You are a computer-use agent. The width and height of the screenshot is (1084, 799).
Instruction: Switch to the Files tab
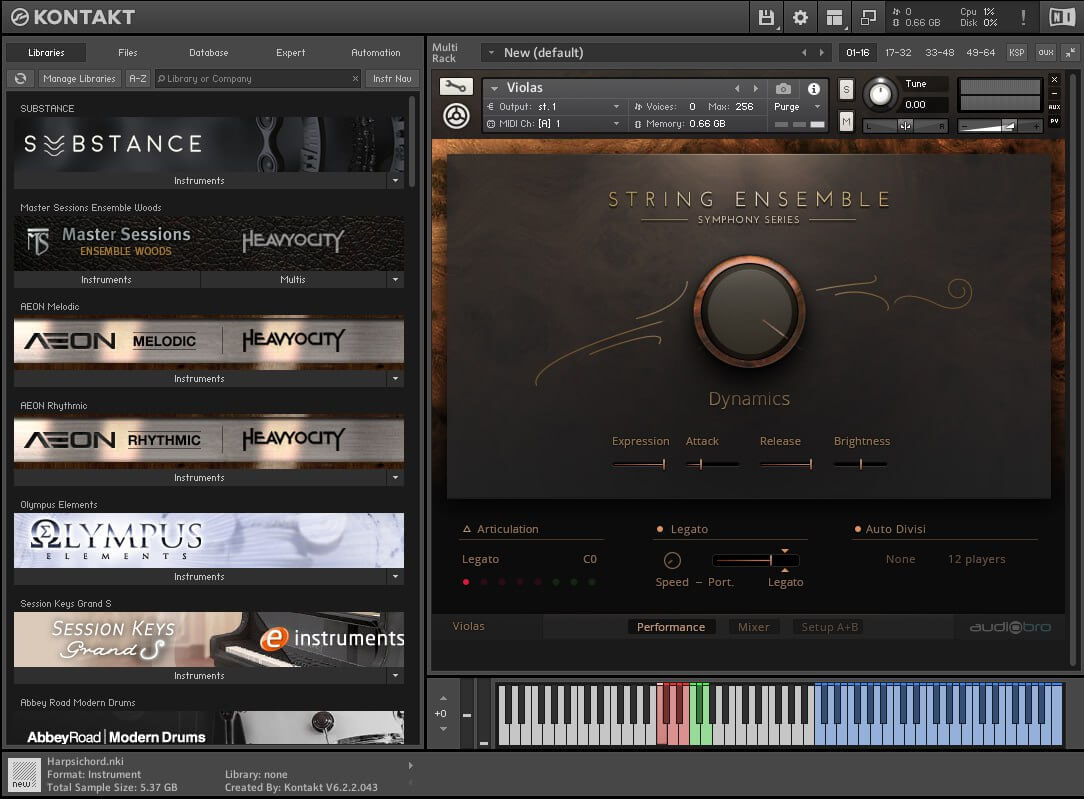coord(128,53)
